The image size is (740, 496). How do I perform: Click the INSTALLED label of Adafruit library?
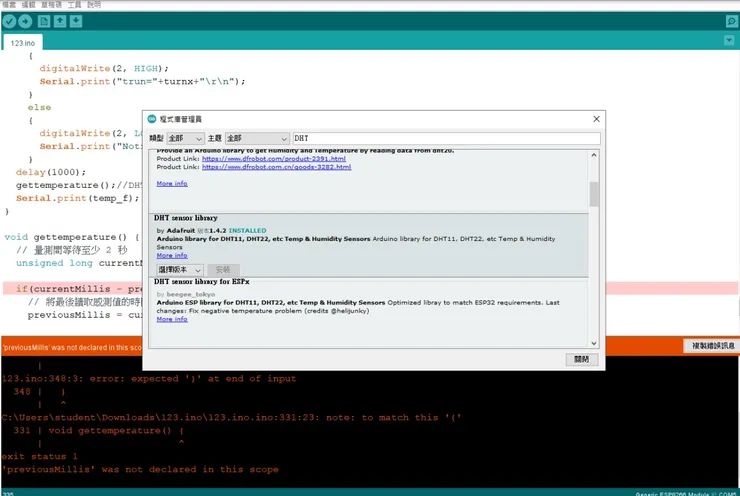247,231
